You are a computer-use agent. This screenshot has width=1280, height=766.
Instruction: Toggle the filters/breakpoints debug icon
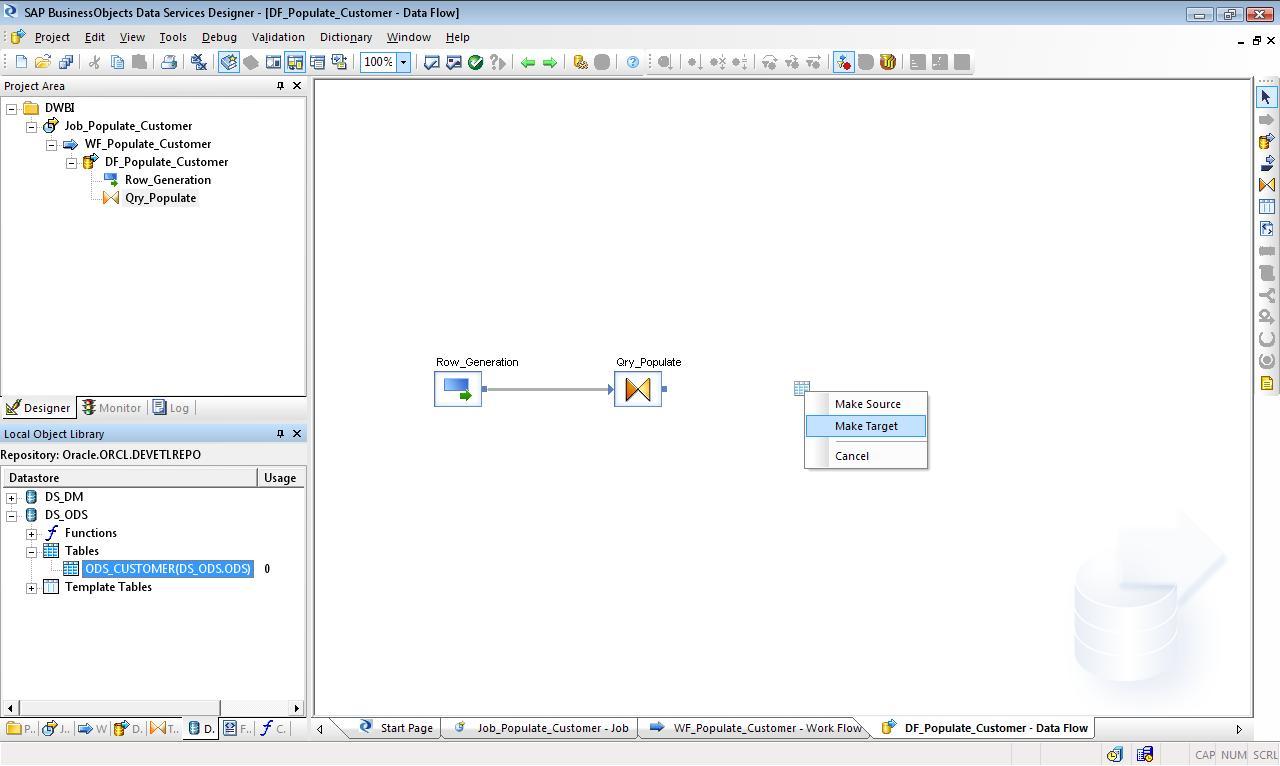pos(844,62)
